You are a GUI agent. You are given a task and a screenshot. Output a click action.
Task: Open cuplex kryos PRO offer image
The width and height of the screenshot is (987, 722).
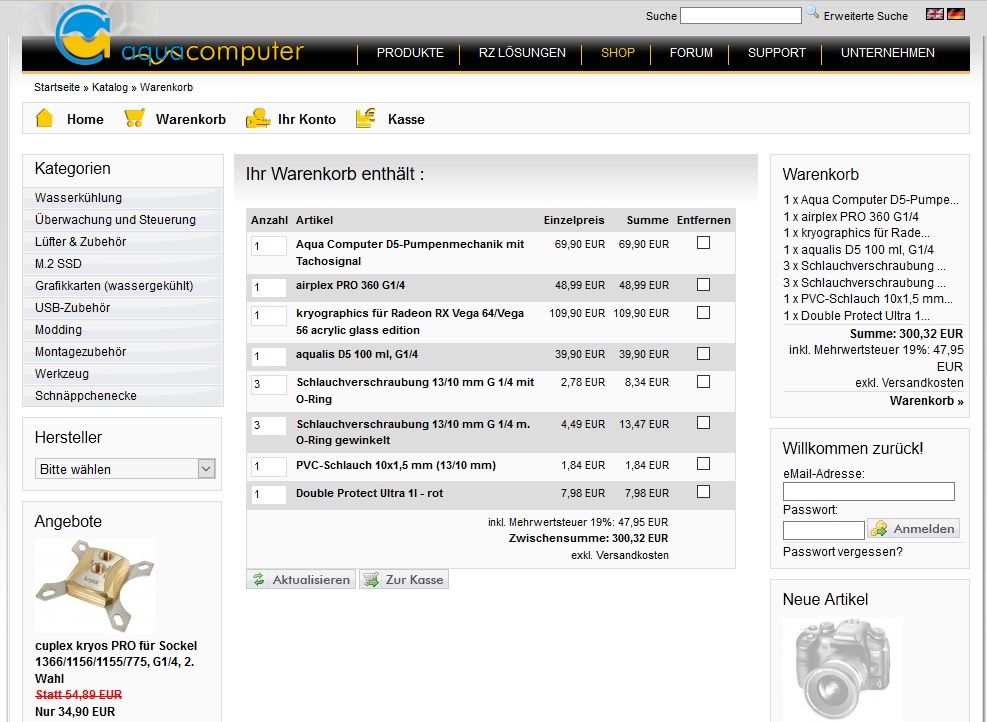(x=94, y=585)
